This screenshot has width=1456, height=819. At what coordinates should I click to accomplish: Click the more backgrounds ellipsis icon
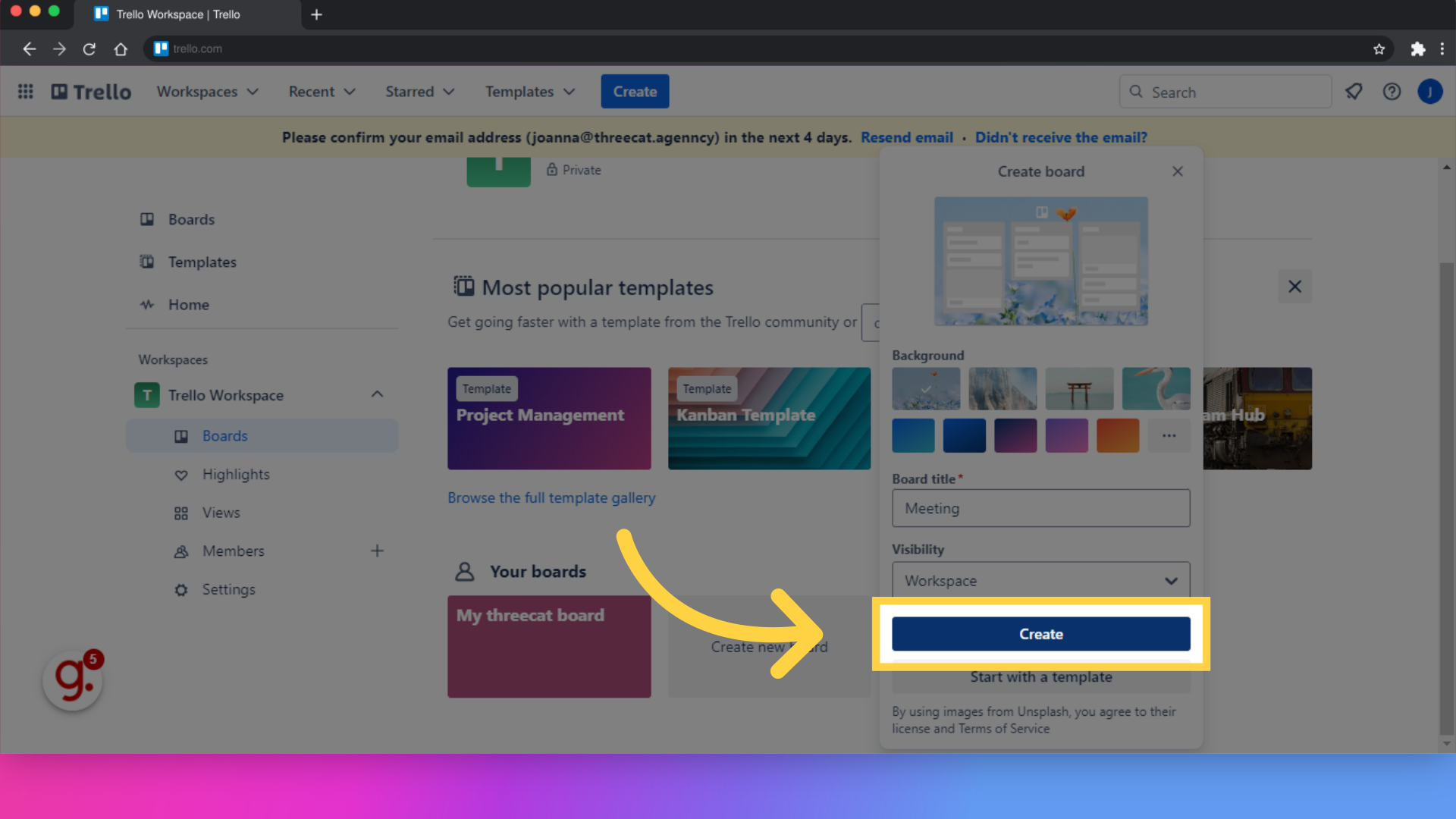(1168, 435)
